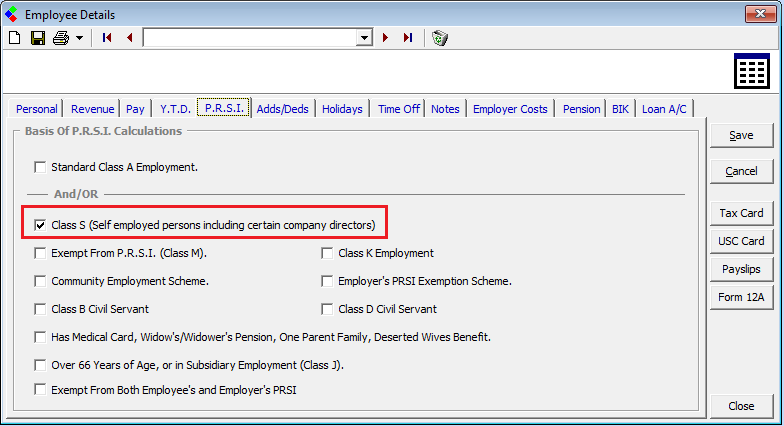Check Exempt From P.R.S.I. Class M

coord(41,253)
